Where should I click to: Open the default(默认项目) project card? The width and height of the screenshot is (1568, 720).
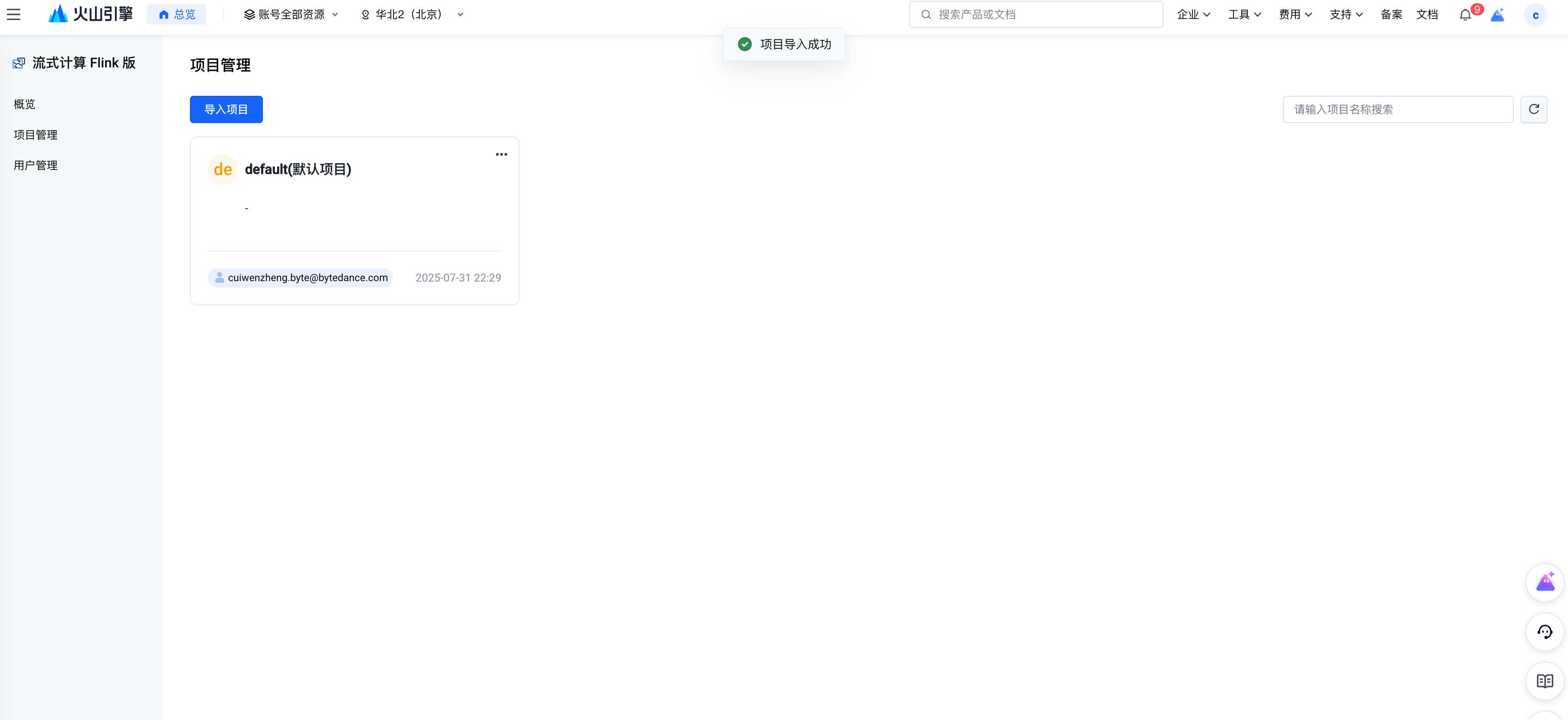click(x=298, y=169)
